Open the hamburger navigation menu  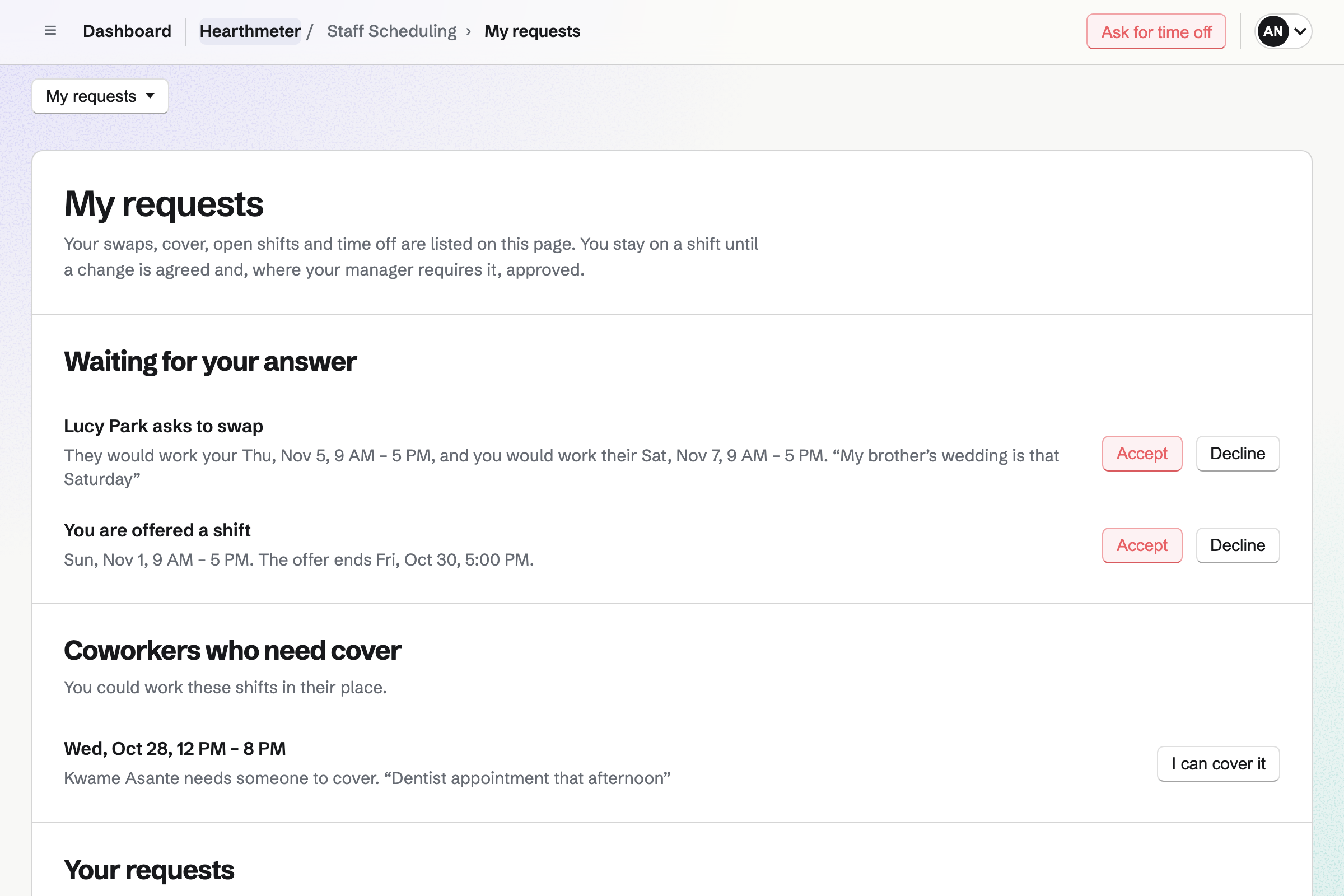50,31
